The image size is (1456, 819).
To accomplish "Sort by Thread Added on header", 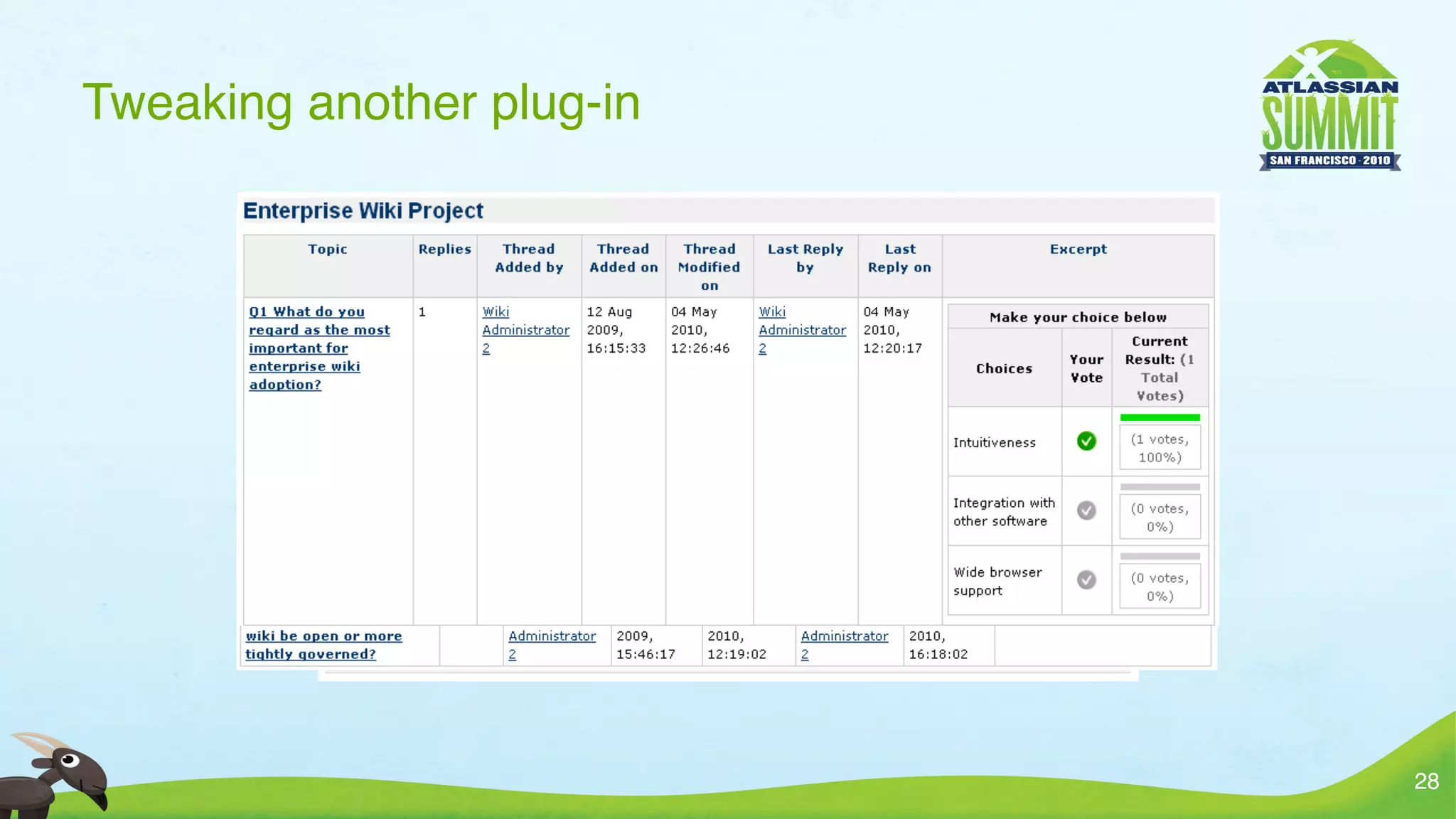I will point(623,258).
